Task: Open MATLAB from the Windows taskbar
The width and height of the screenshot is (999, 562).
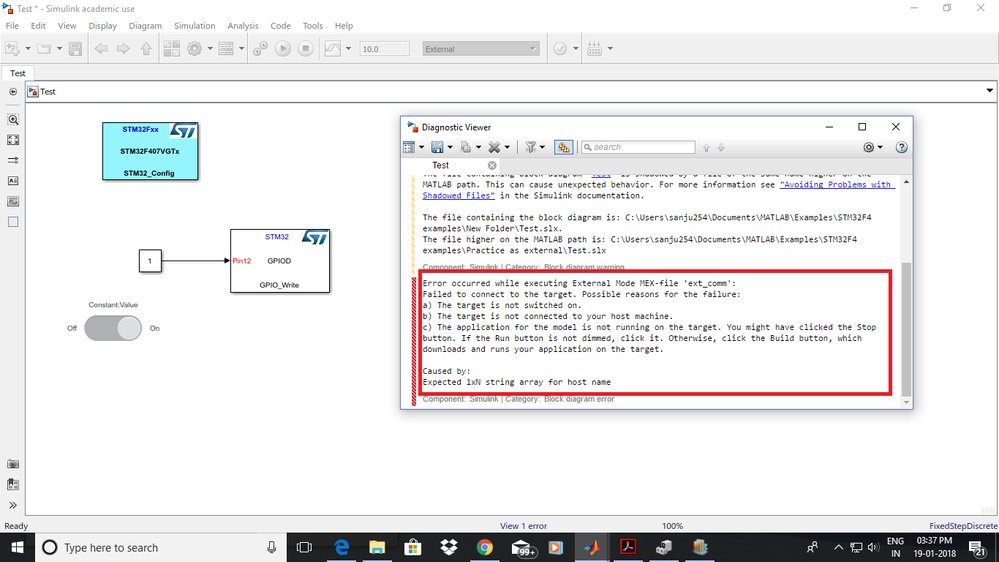Action: pos(592,547)
